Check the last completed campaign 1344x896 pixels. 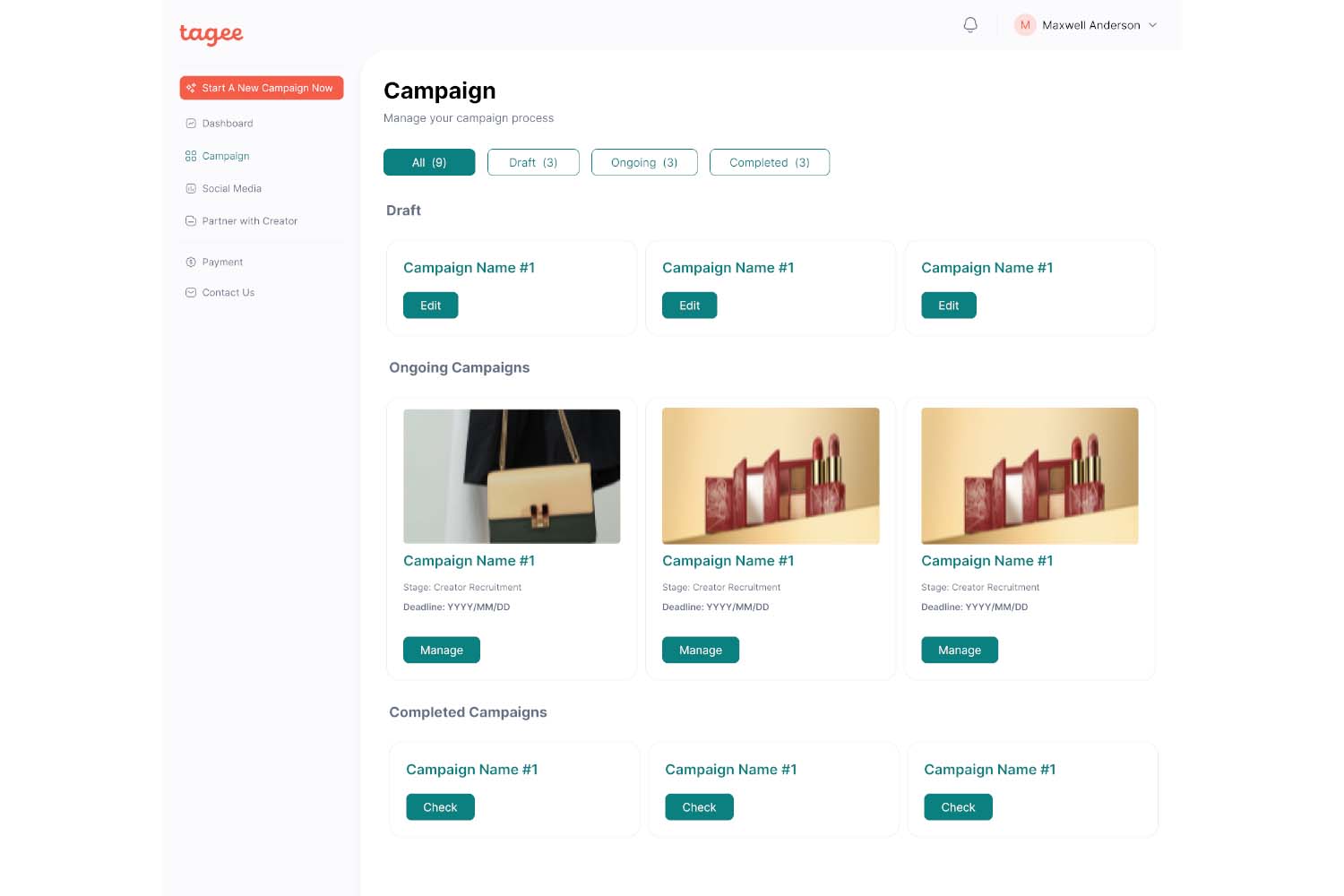click(958, 807)
